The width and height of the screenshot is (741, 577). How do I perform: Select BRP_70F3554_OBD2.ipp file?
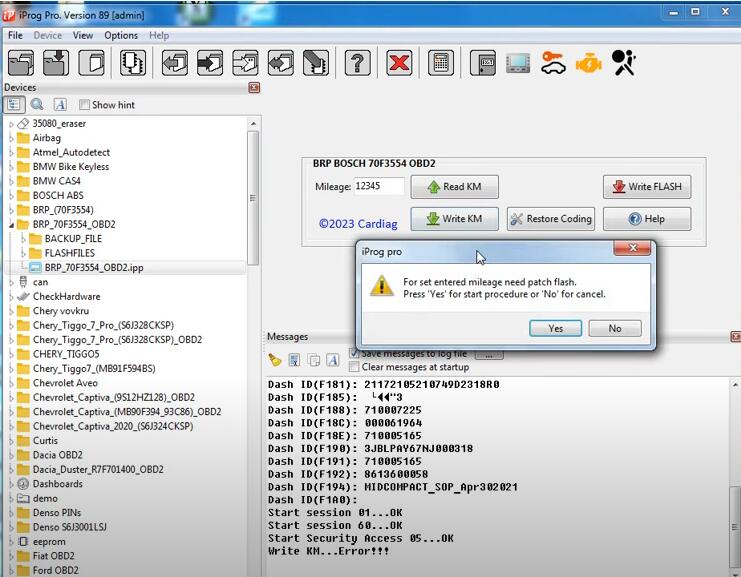[94, 268]
